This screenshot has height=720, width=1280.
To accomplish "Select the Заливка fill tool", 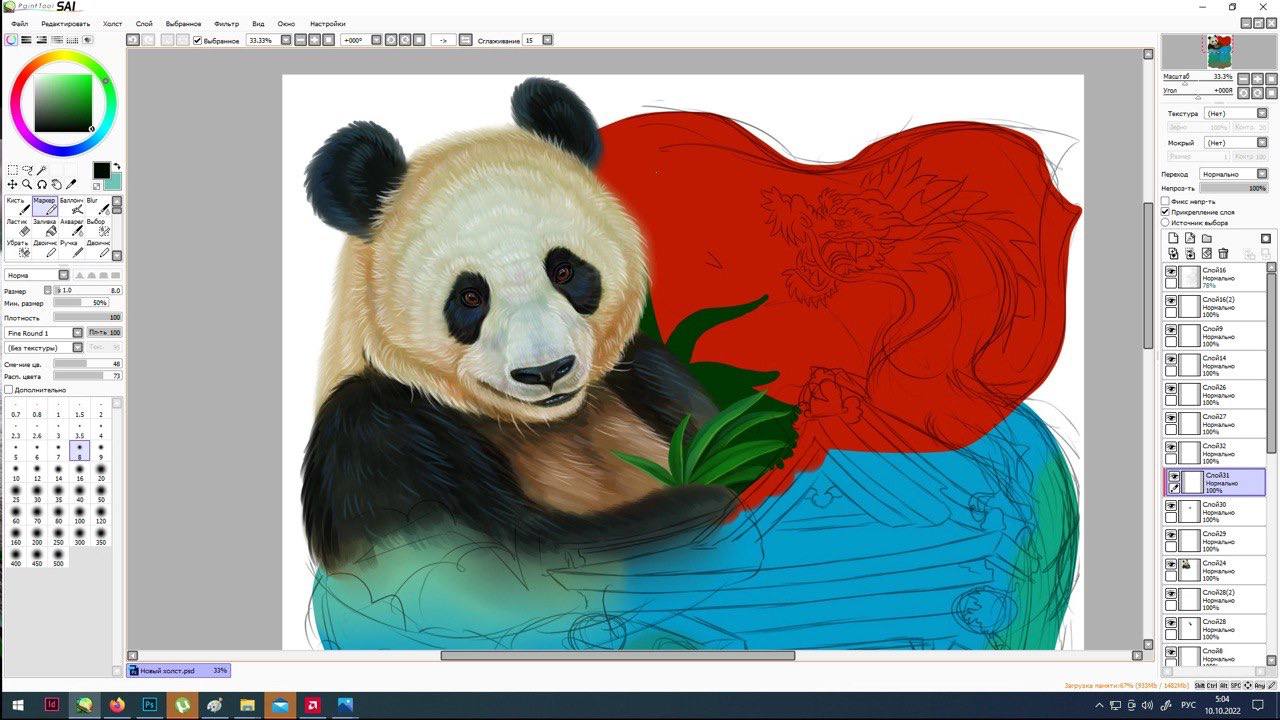I will coord(44,228).
